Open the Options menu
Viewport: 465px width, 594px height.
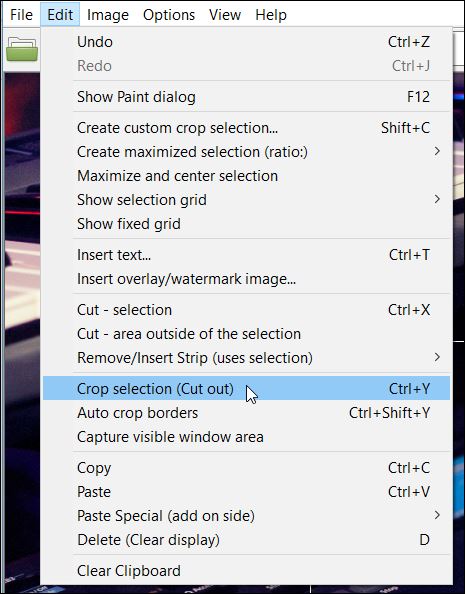[169, 15]
